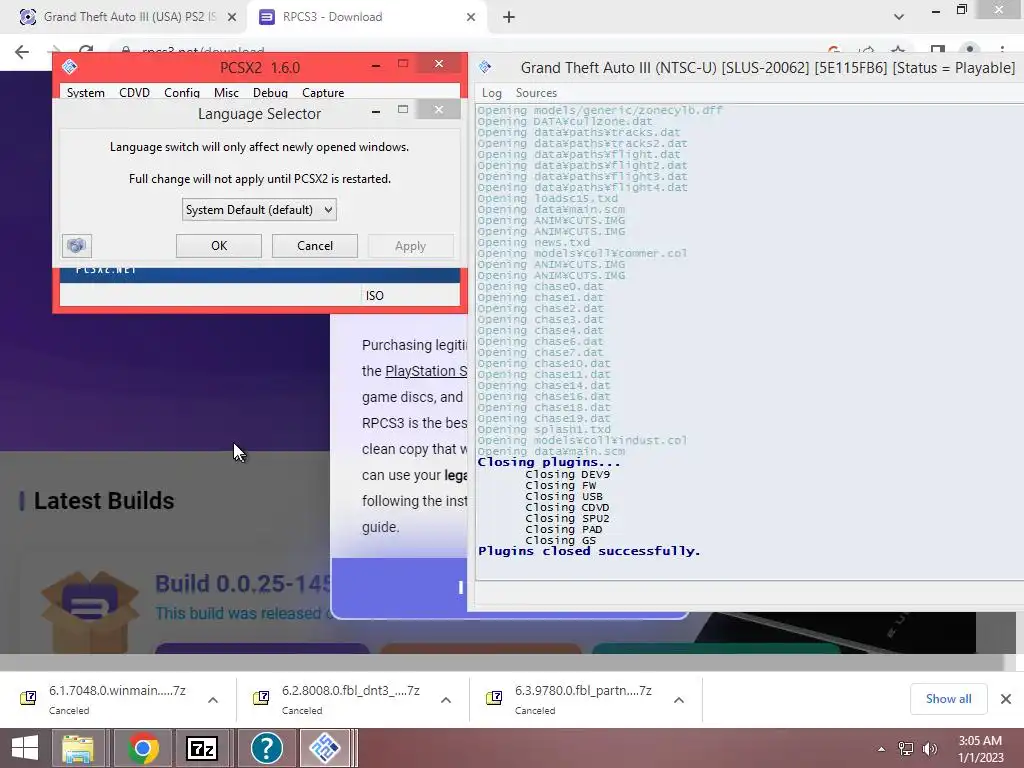
Task: Minimize the Language Selector dialog
Action: pos(376,111)
